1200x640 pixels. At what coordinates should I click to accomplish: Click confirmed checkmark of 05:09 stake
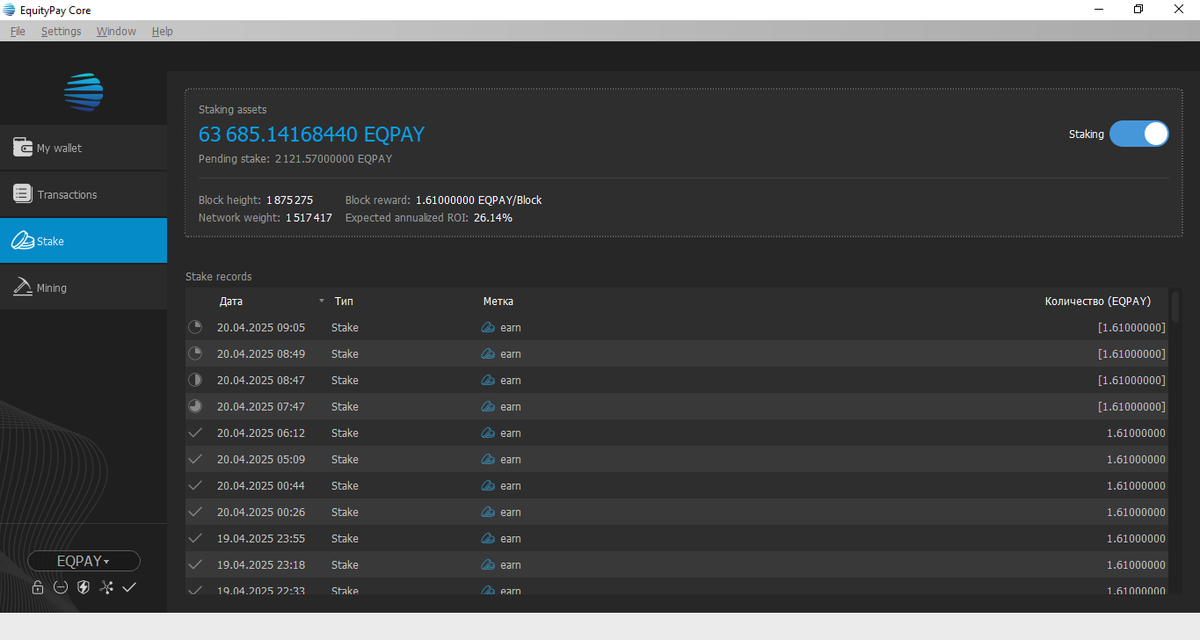tap(195, 459)
